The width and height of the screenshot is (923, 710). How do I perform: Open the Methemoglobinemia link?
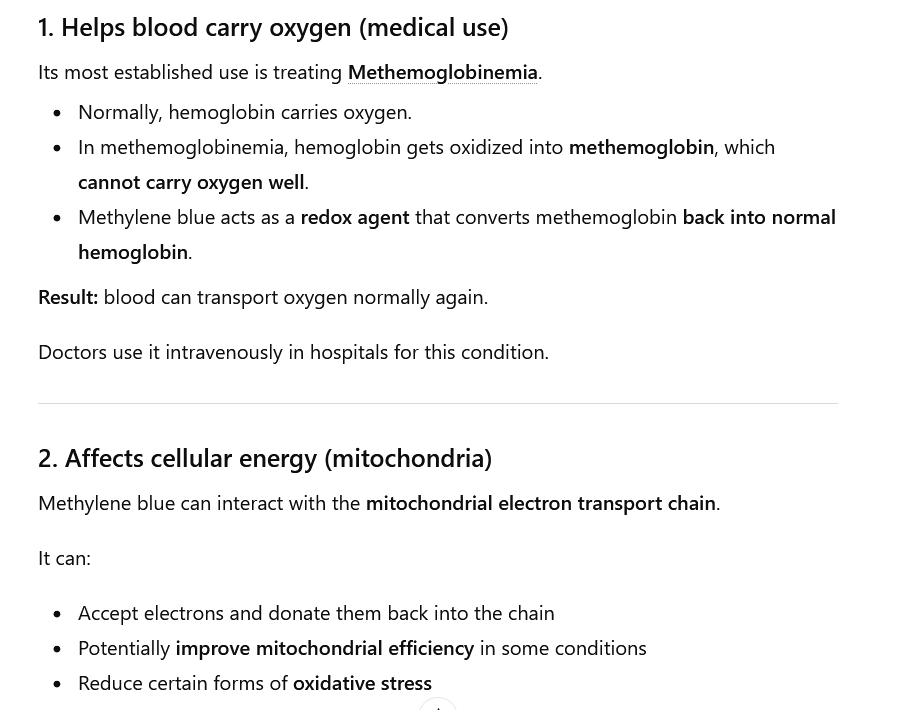coord(442,72)
